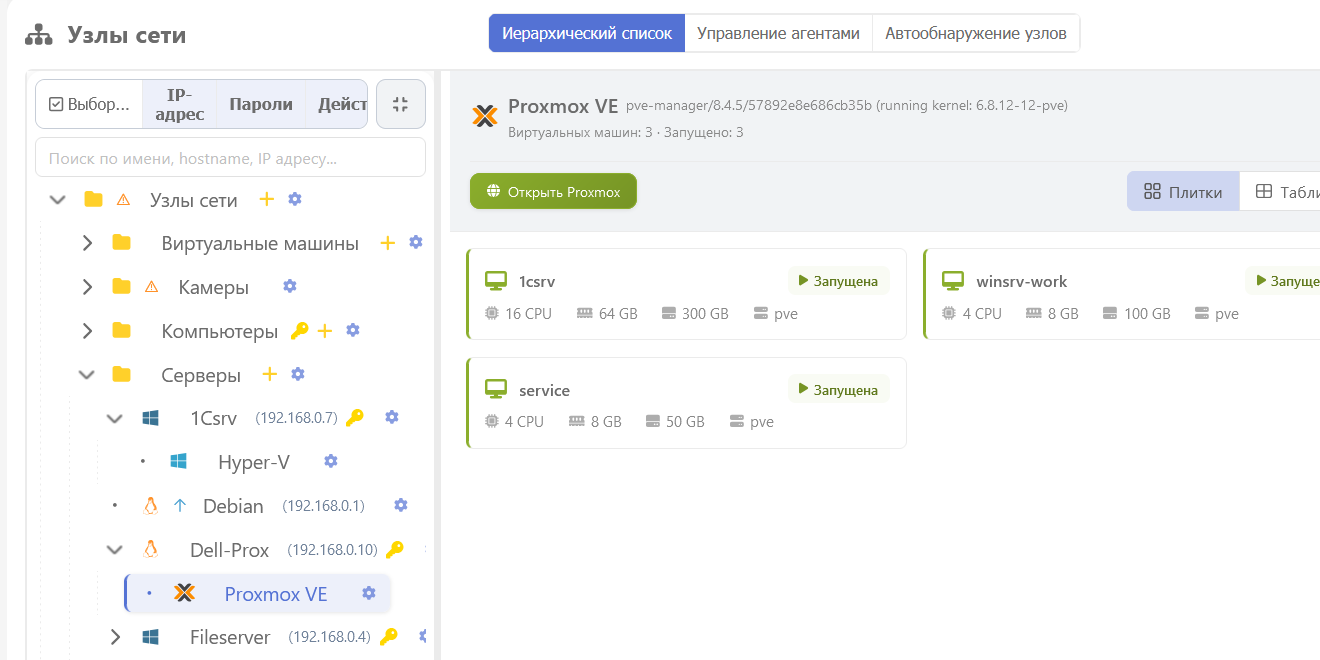This screenshot has width=1320, height=660.
Task: Click the service virtual machine name
Action: click(544, 391)
